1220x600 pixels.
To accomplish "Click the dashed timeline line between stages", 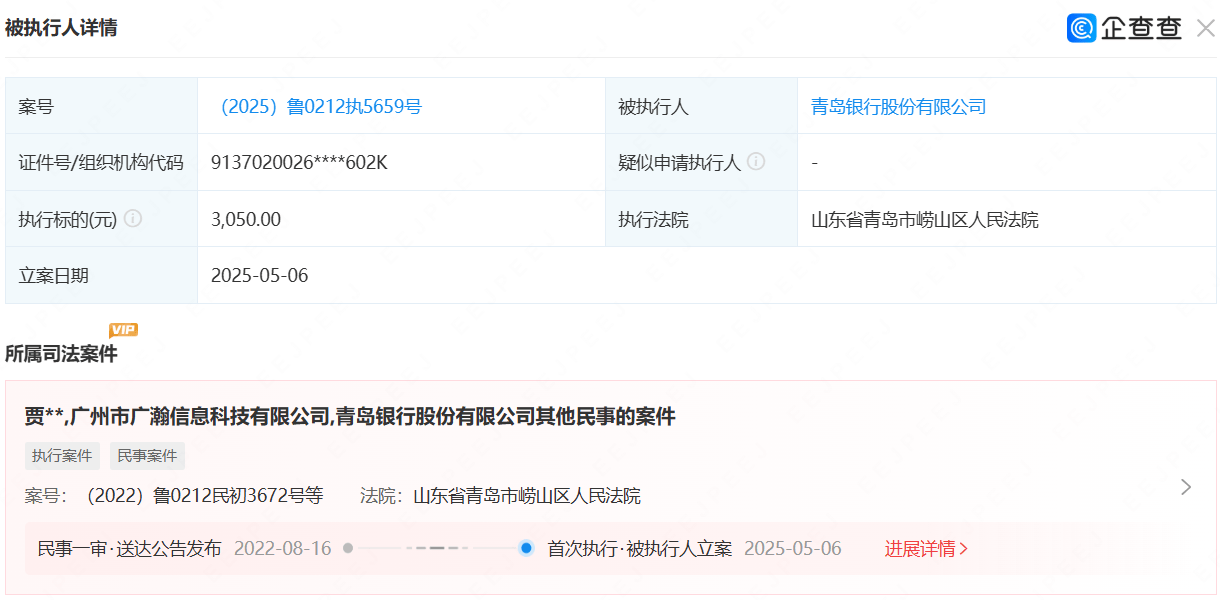I will pos(437,548).
